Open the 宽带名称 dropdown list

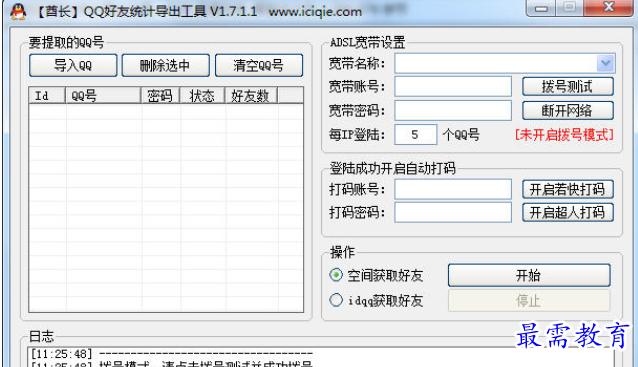(x=605, y=63)
